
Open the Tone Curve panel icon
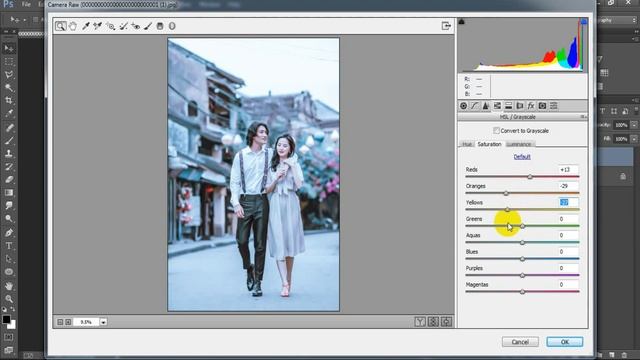474,106
